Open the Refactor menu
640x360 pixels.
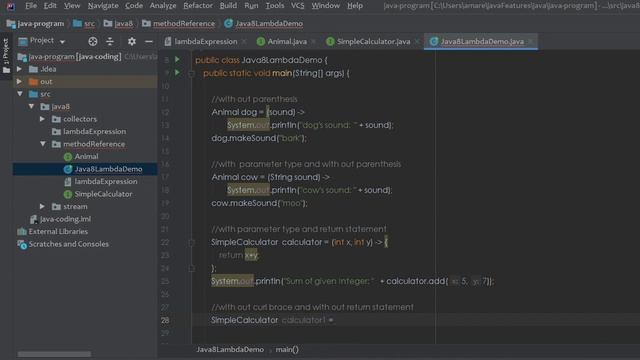(198, 6)
